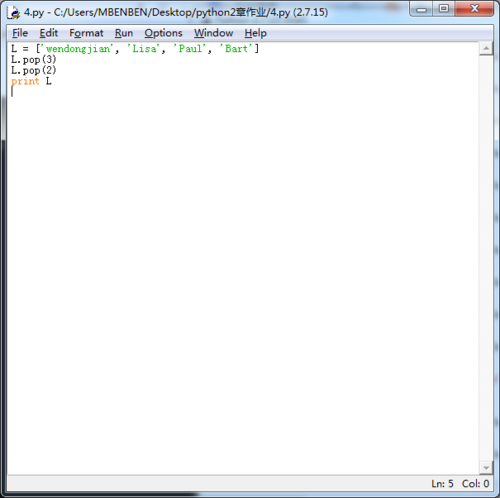The width and height of the screenshot is (500, 498).
Task: Minimize the 4.py editor window
Action: point(421,9)
